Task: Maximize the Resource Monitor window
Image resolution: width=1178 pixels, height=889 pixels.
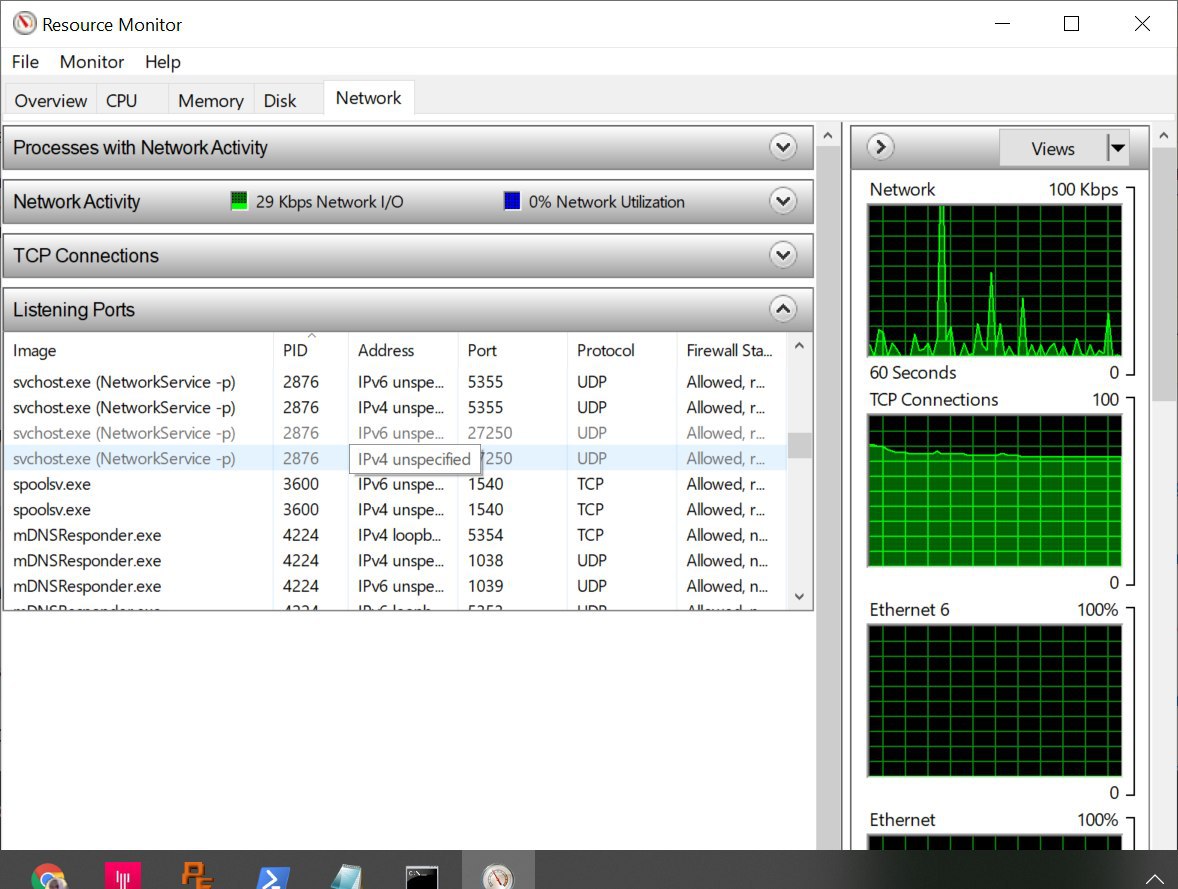Action: pyautogui.click(x=1071, y=24)
